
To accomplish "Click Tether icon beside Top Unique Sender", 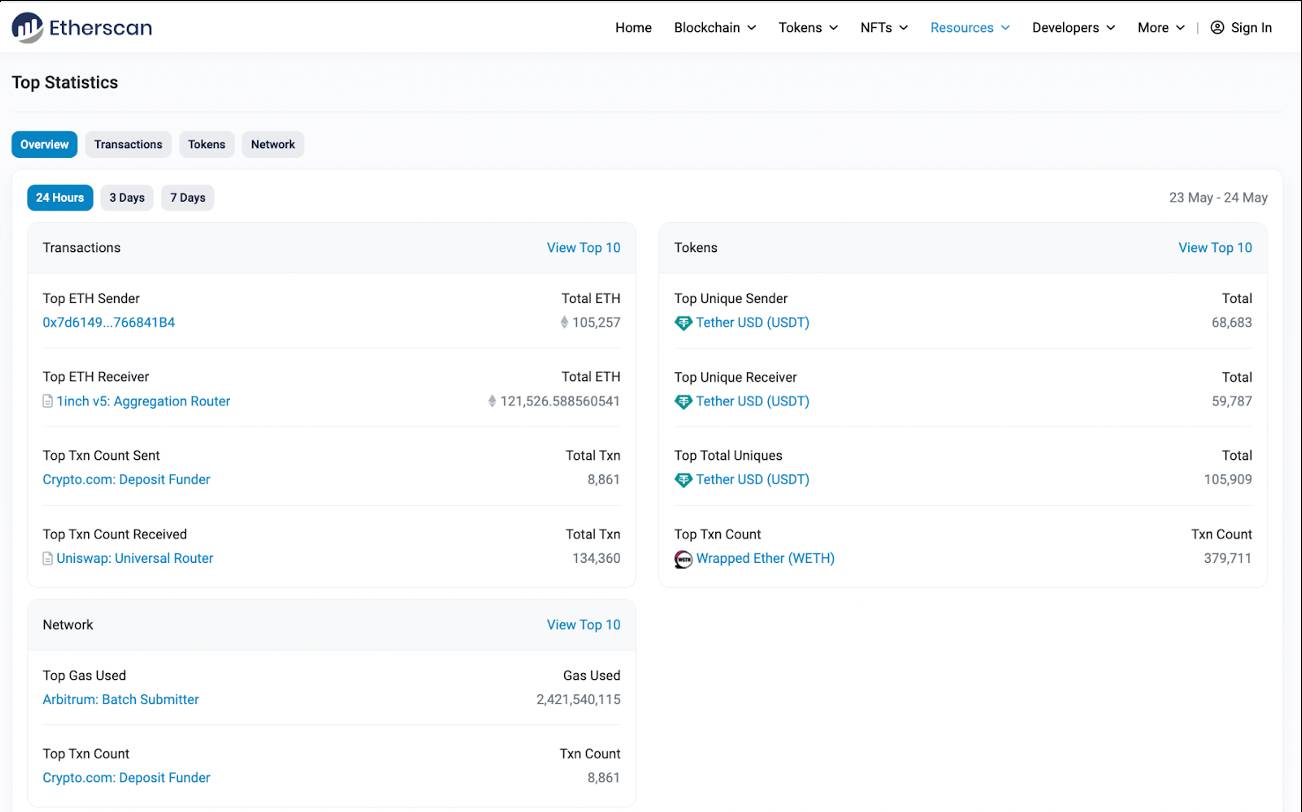I will (x=683, y=323).
